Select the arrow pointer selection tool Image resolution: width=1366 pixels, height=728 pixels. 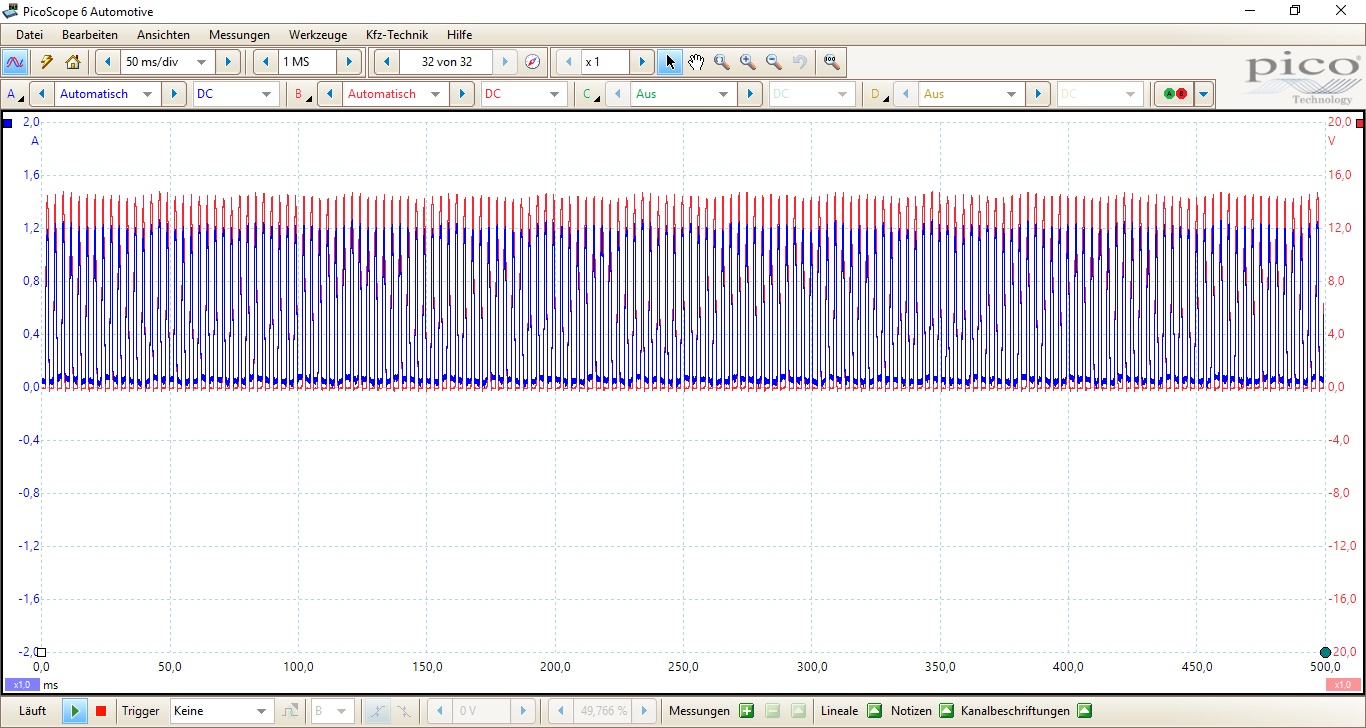pos(670,62)
